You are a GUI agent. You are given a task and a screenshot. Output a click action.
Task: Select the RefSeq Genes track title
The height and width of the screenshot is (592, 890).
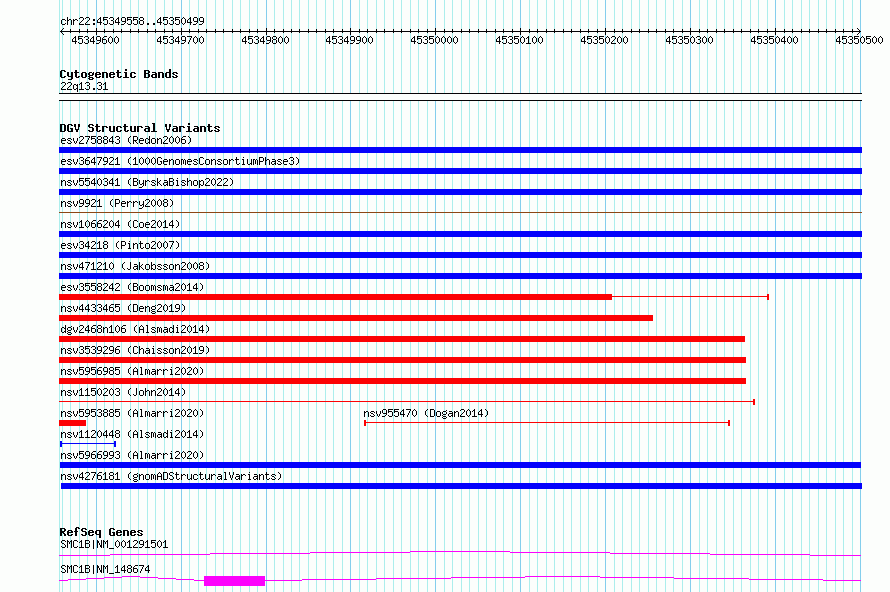pos(101,532)
